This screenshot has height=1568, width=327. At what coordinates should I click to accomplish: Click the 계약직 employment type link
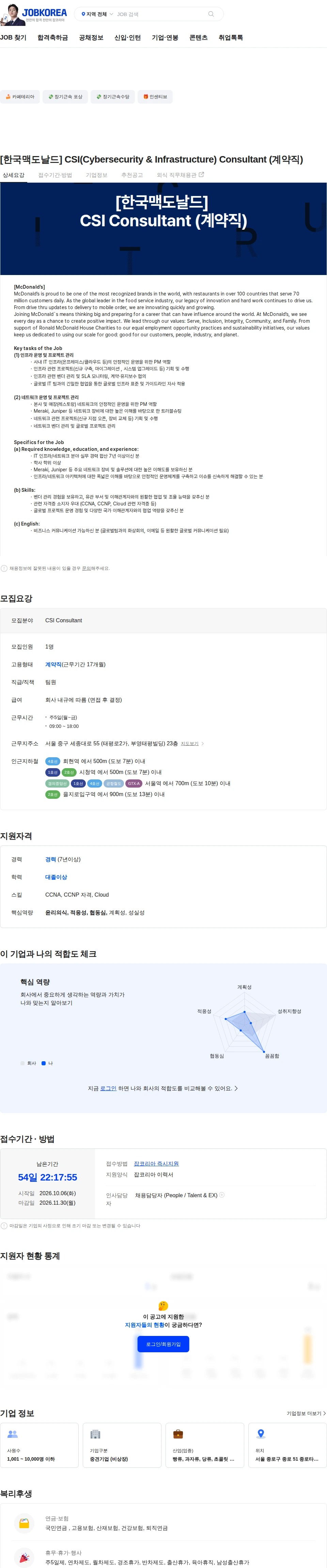point(53,664)
